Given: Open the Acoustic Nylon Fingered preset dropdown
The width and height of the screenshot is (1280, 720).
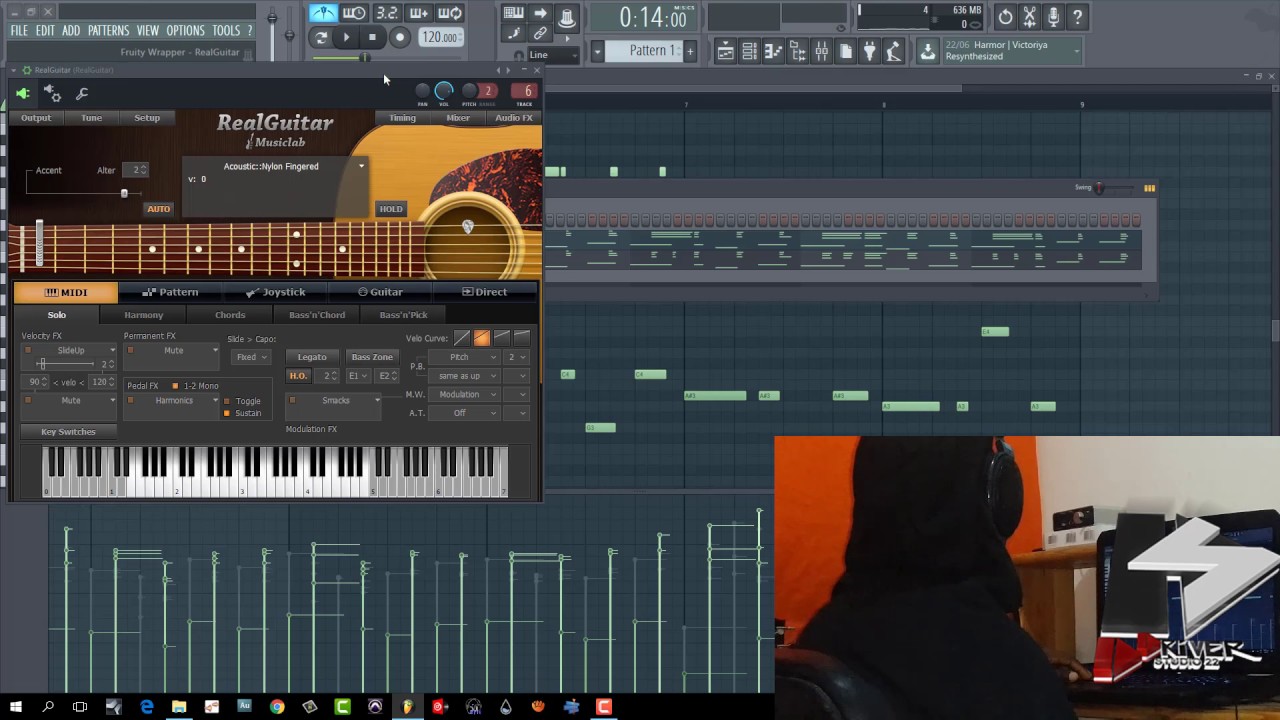Looking at the screenshot, I should 361,166.
